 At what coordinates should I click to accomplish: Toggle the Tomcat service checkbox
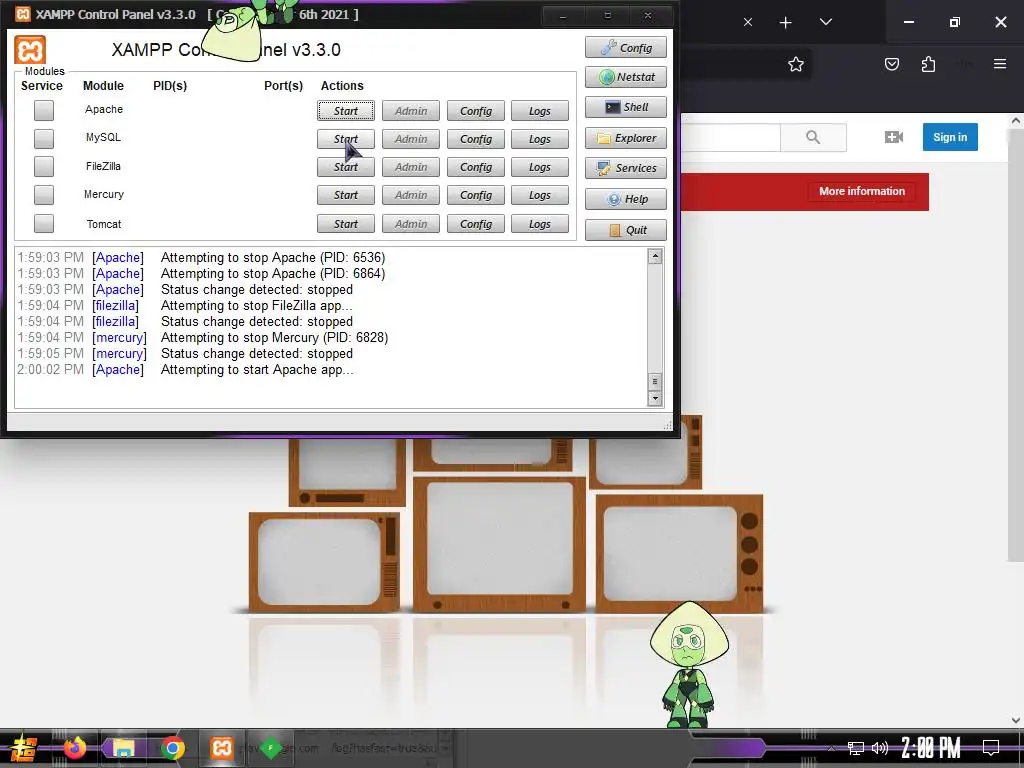pos(44,223)
